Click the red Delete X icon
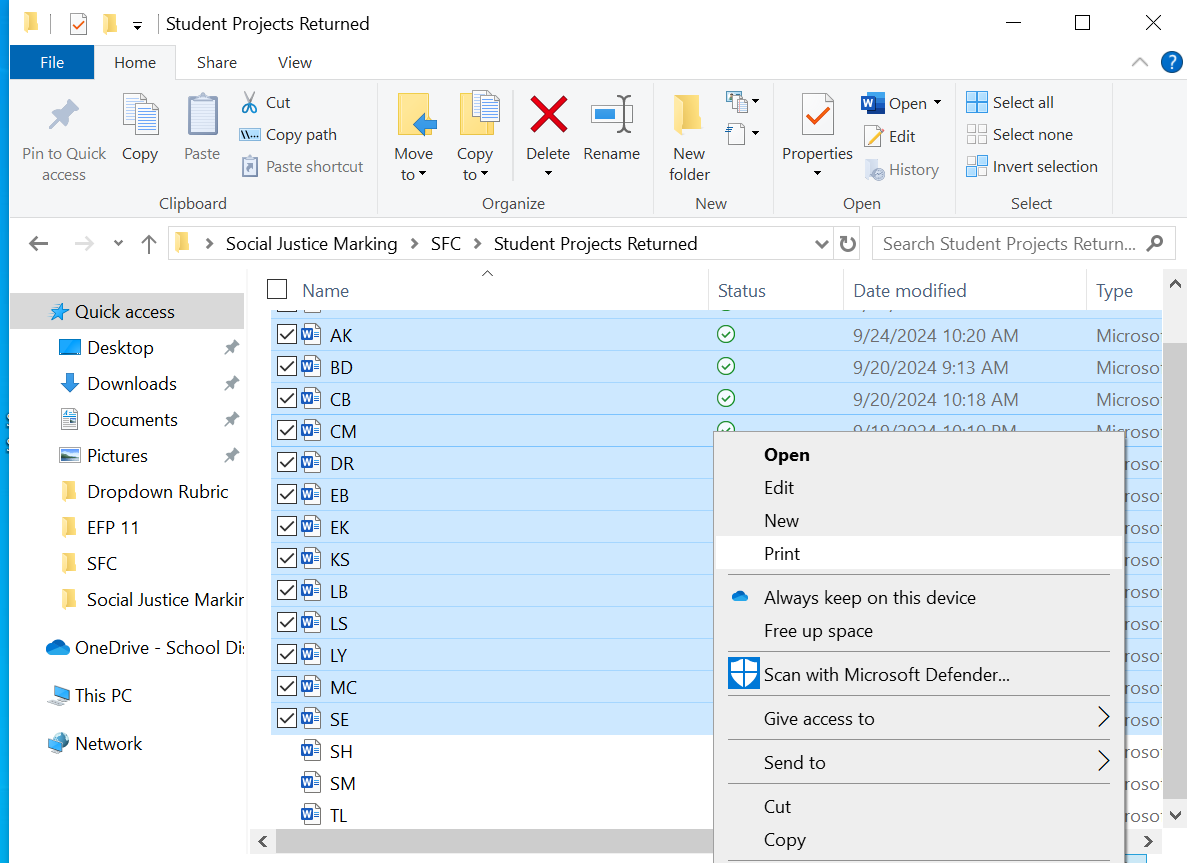The width and height of the screenshot is (1187, 863). (x=548, y=114)
